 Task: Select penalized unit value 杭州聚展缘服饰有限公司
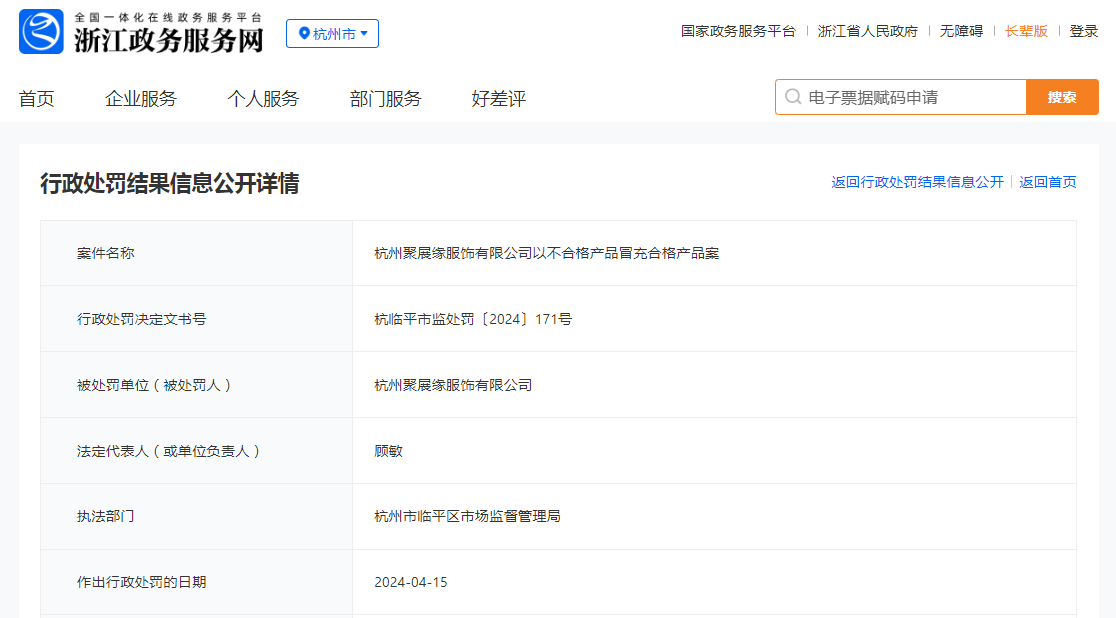453,385
